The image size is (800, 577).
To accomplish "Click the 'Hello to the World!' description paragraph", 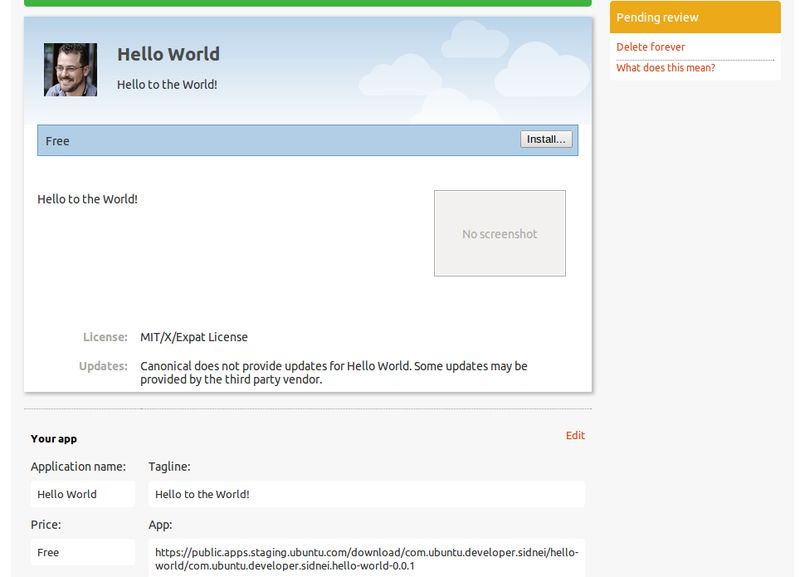I will point(87,199).
